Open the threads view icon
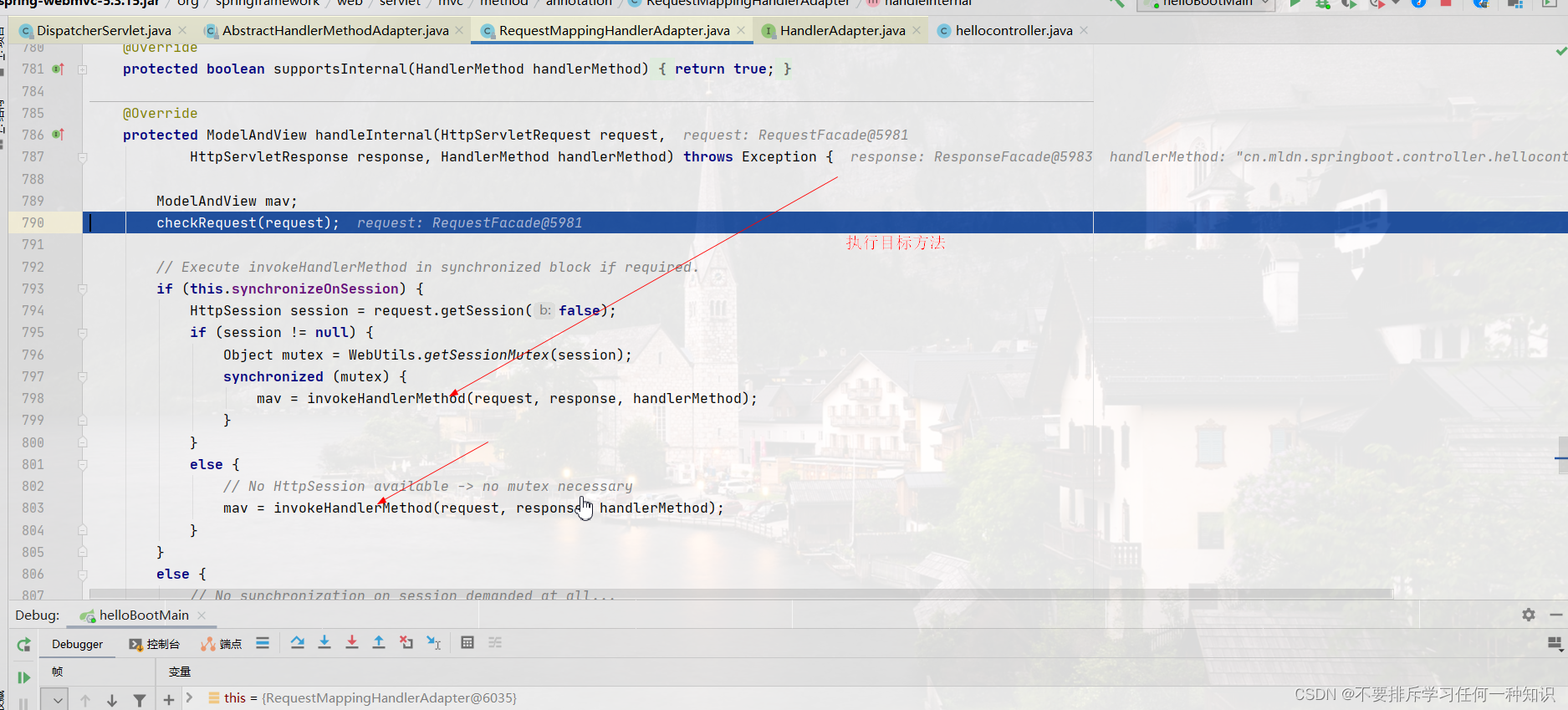Viewport: 1568px width, 710px height. tap(263, 643)
